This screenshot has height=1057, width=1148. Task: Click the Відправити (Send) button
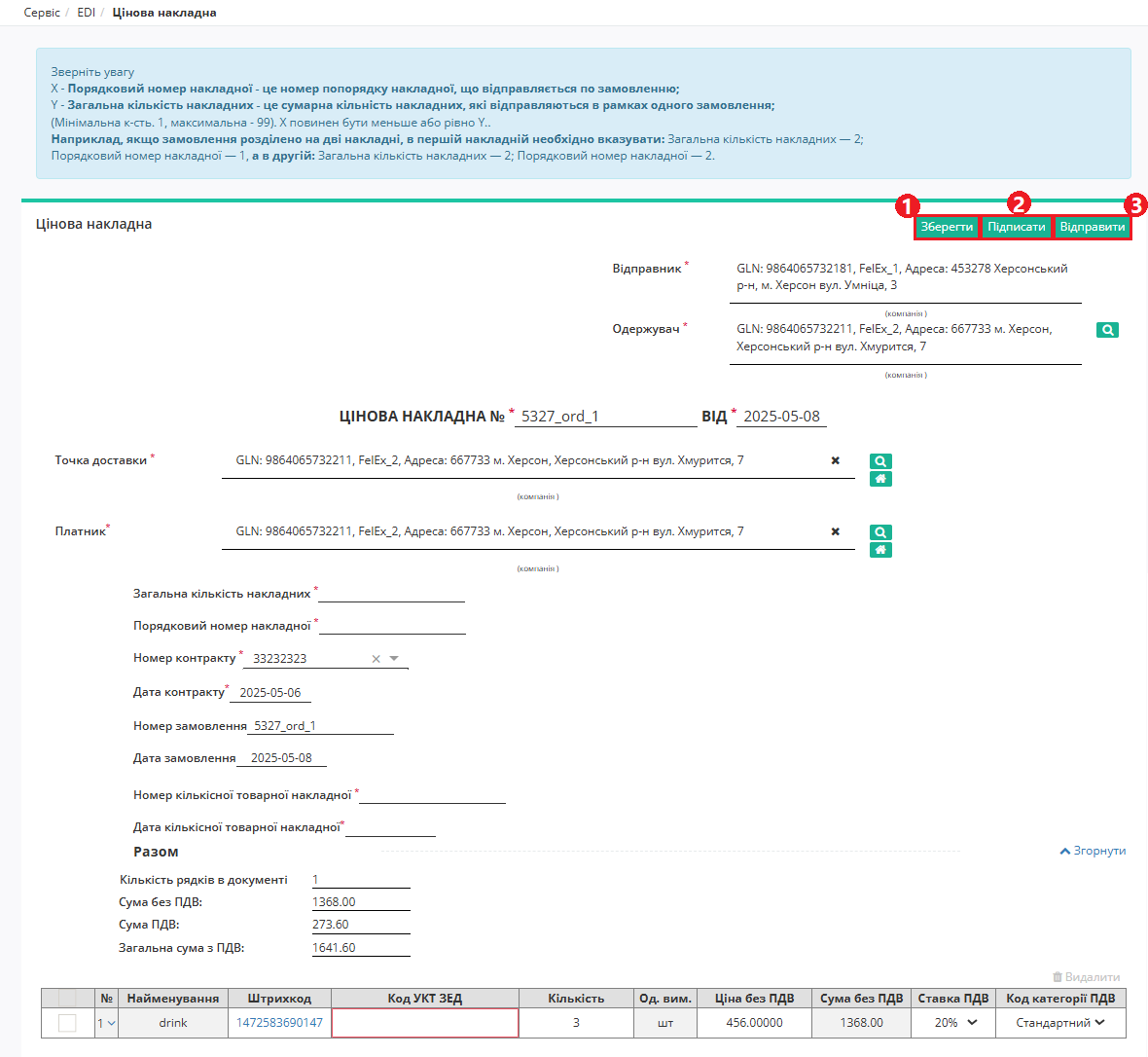(x=1093, y=227)
